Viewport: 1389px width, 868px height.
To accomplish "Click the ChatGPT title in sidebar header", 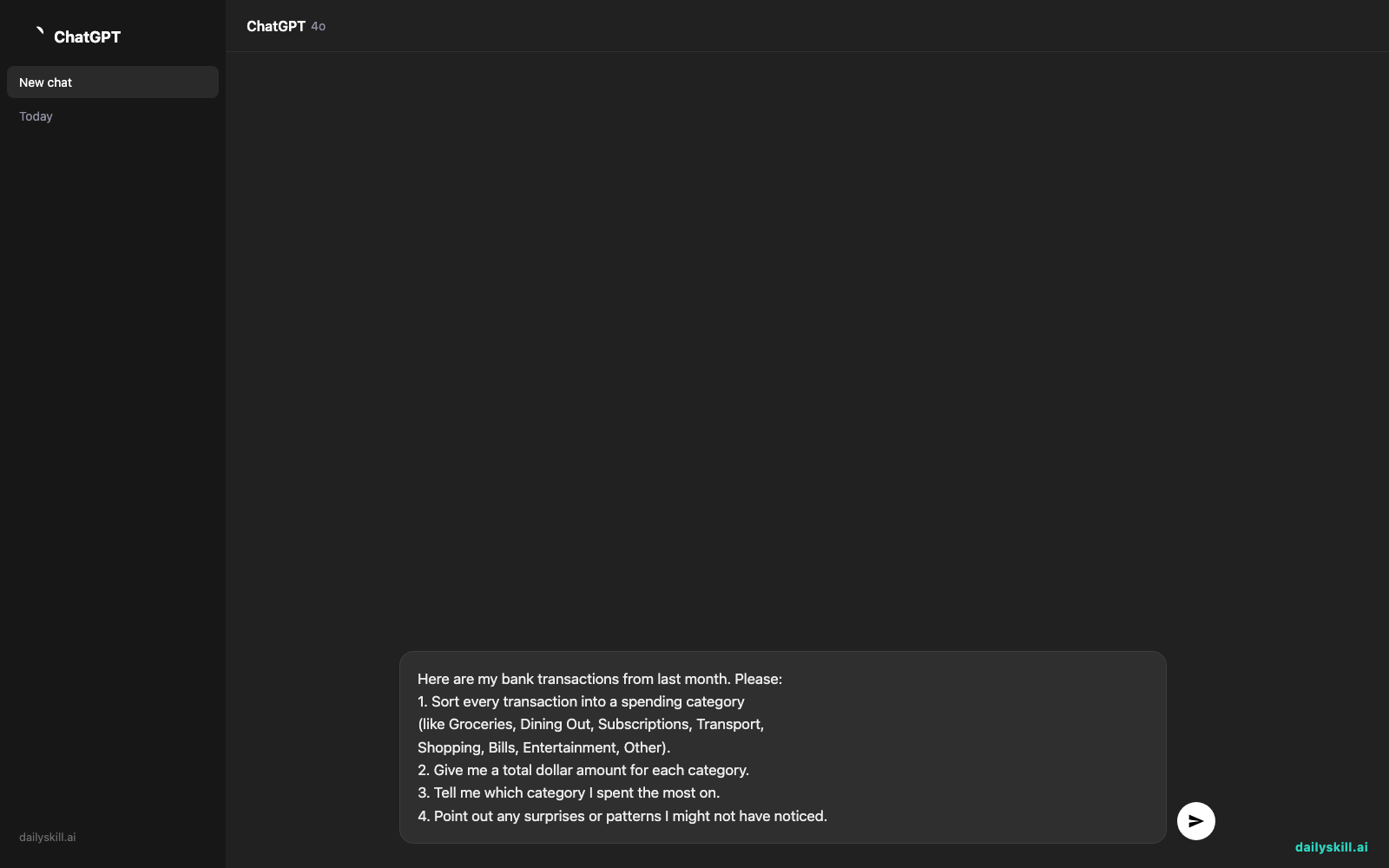I will tap(87, 36).
